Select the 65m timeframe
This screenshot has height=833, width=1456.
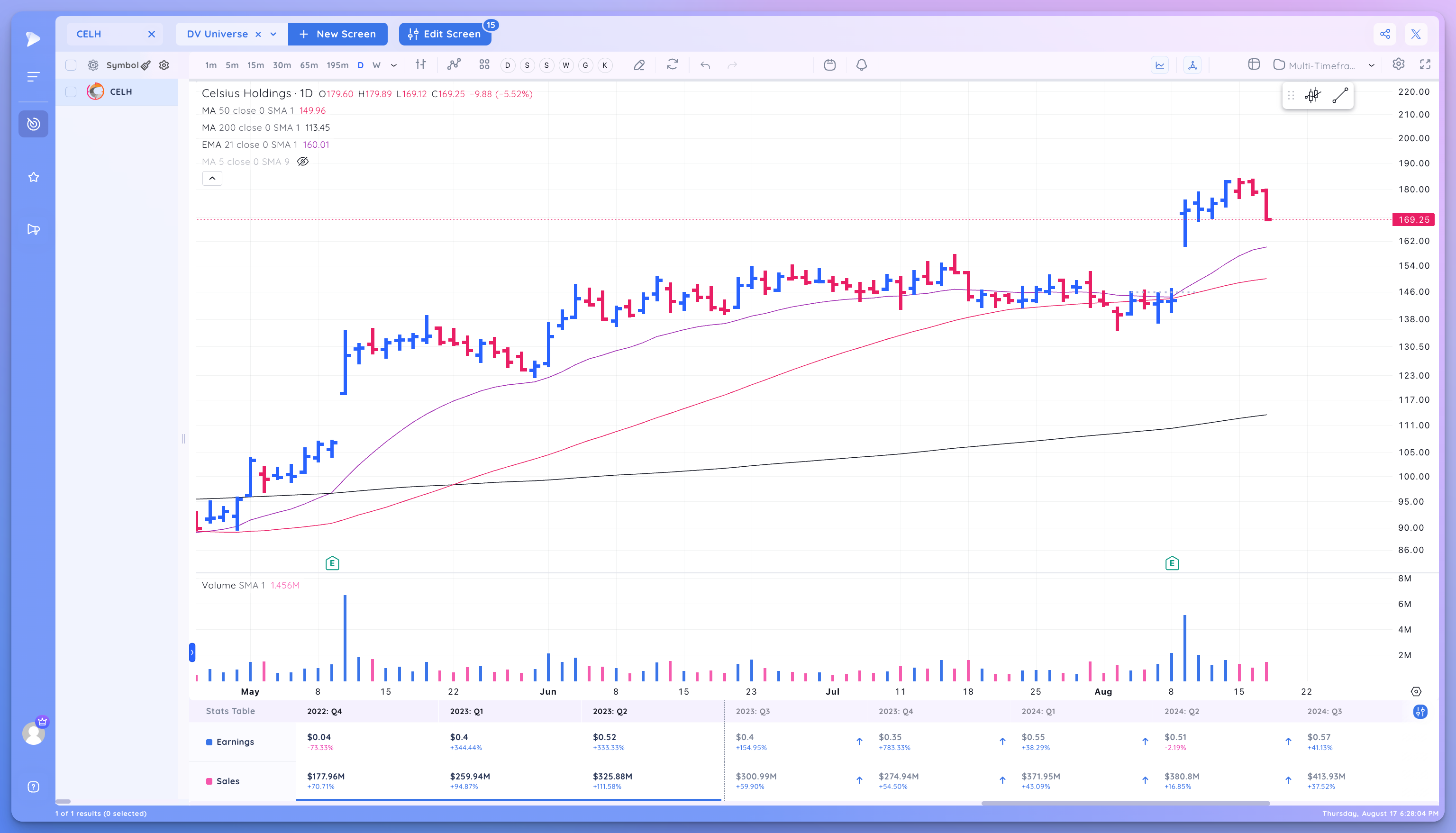pos(309,65)
